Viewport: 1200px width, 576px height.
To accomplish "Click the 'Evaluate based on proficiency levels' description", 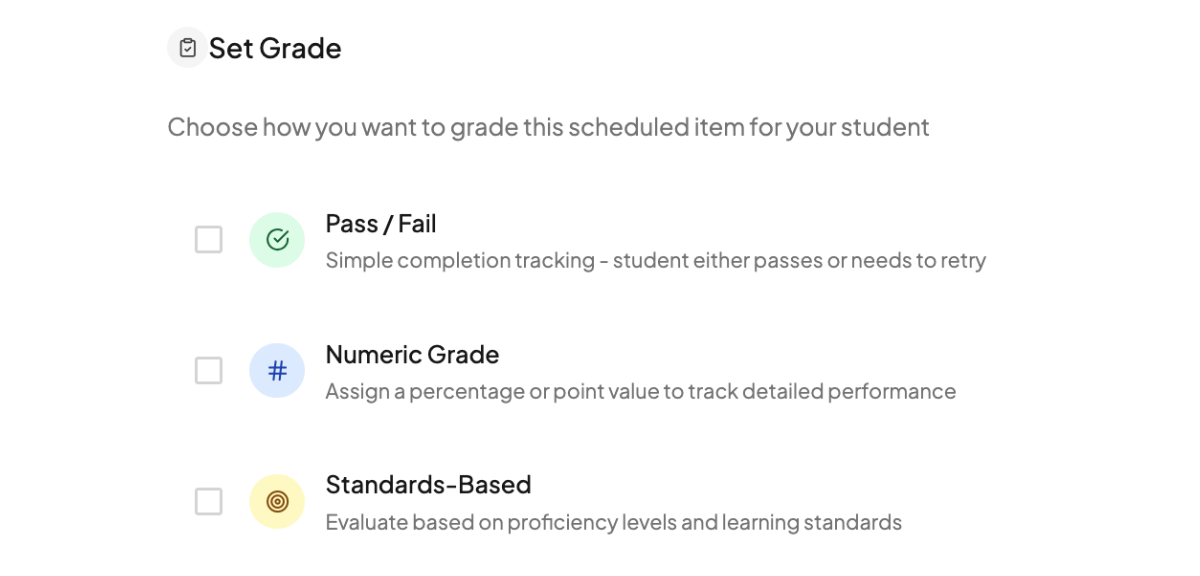I will (613, 523).
